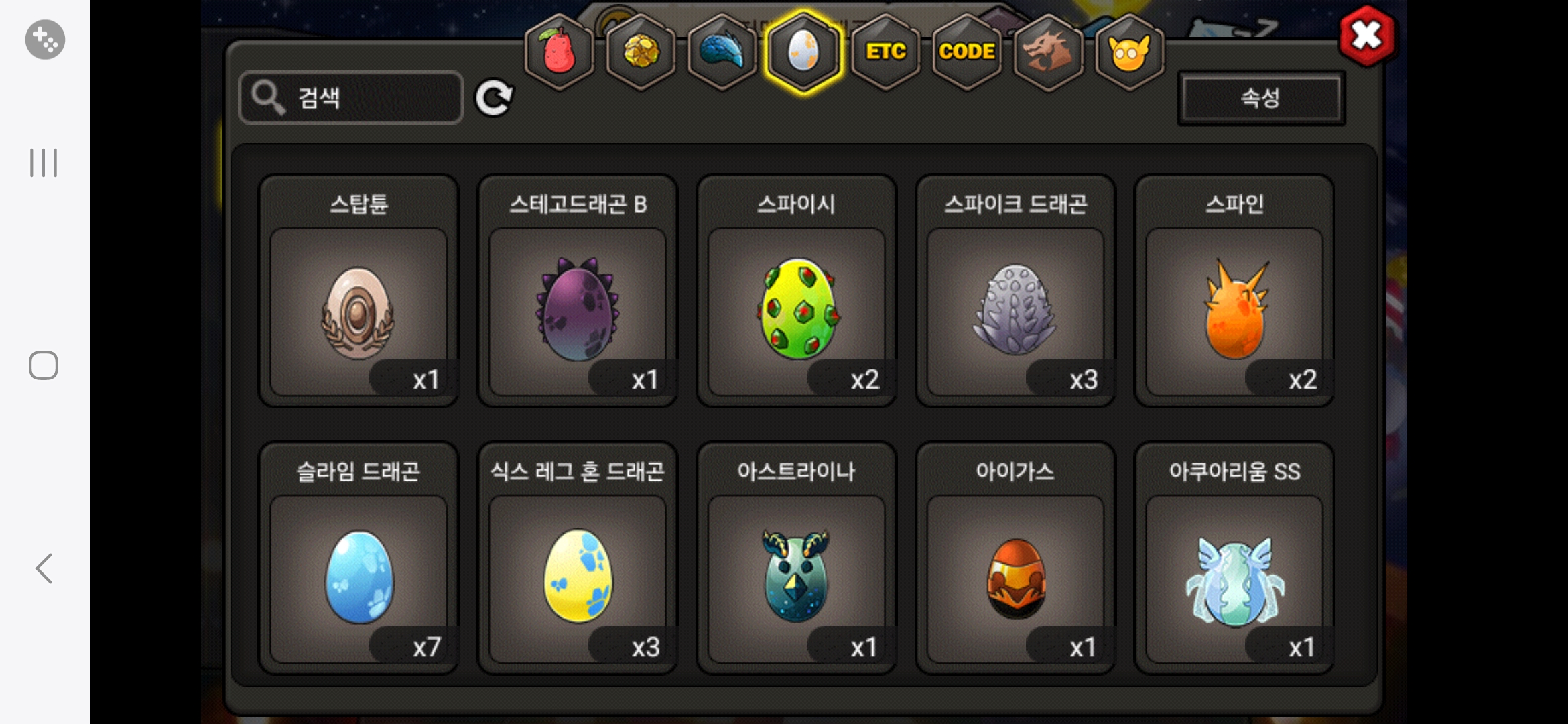Pick the orange 스파인 egg
This screenshot has height=724, width=1568.
1234,291
